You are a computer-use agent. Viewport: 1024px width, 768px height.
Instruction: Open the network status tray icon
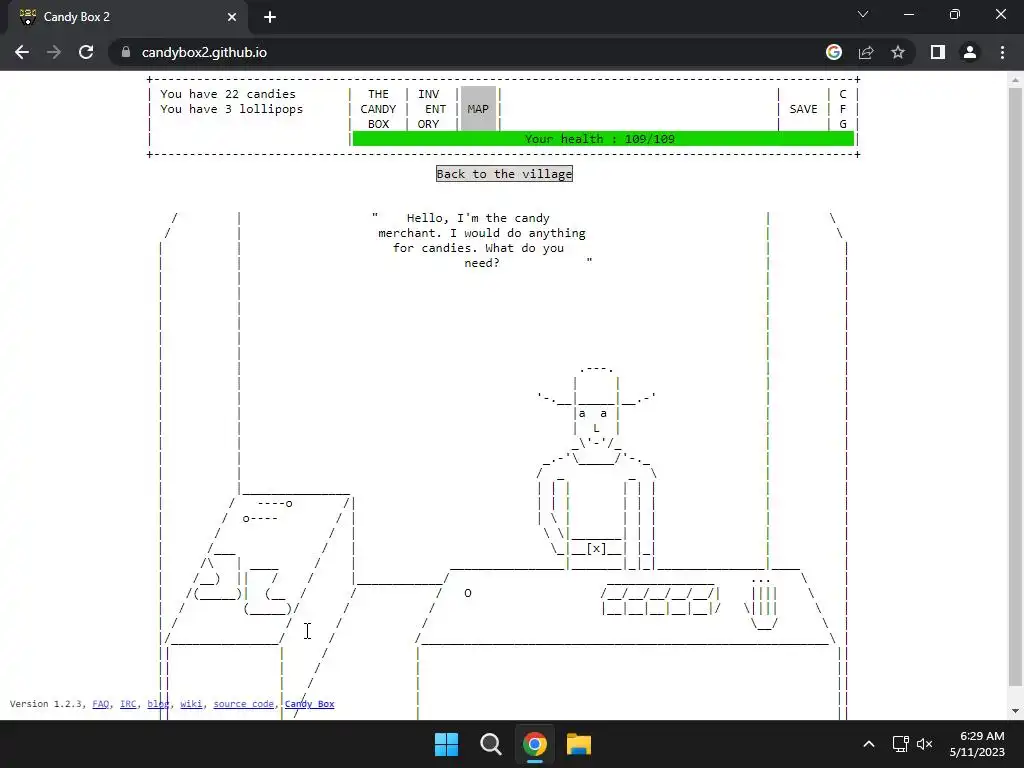(x=901, y=744)
